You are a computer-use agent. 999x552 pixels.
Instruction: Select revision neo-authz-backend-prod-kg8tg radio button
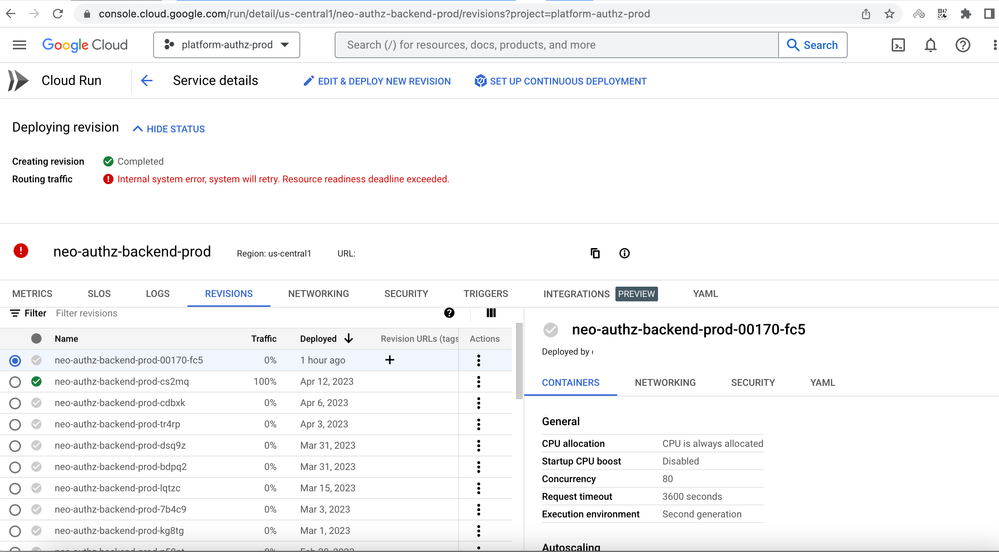coord(15,531)
